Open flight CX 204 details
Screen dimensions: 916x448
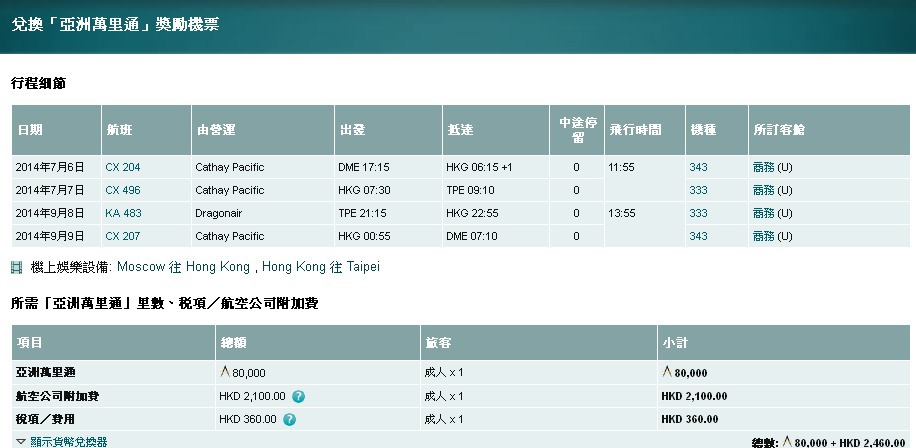[123, 168]
